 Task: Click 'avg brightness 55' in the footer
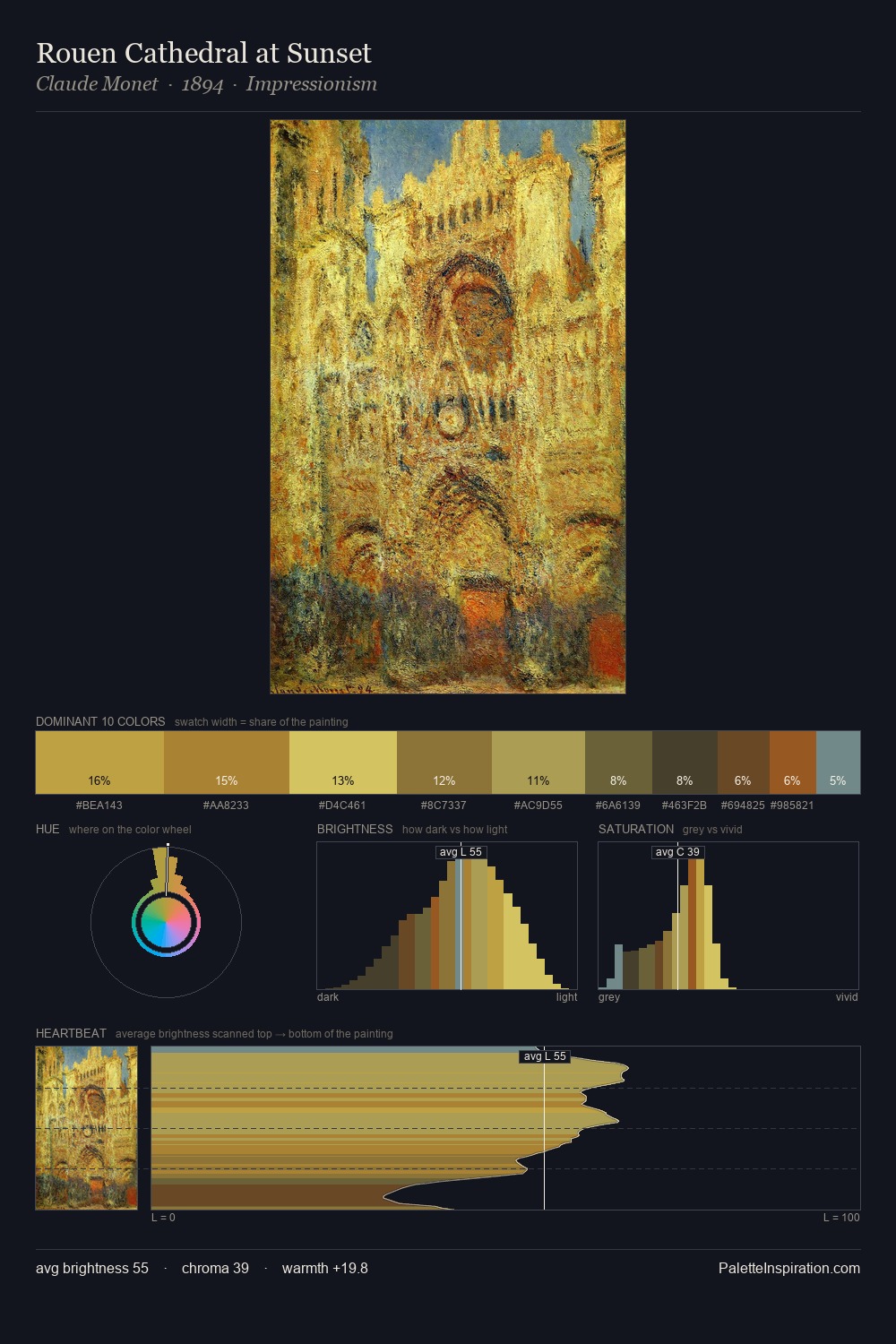[x=92, y=1269]
